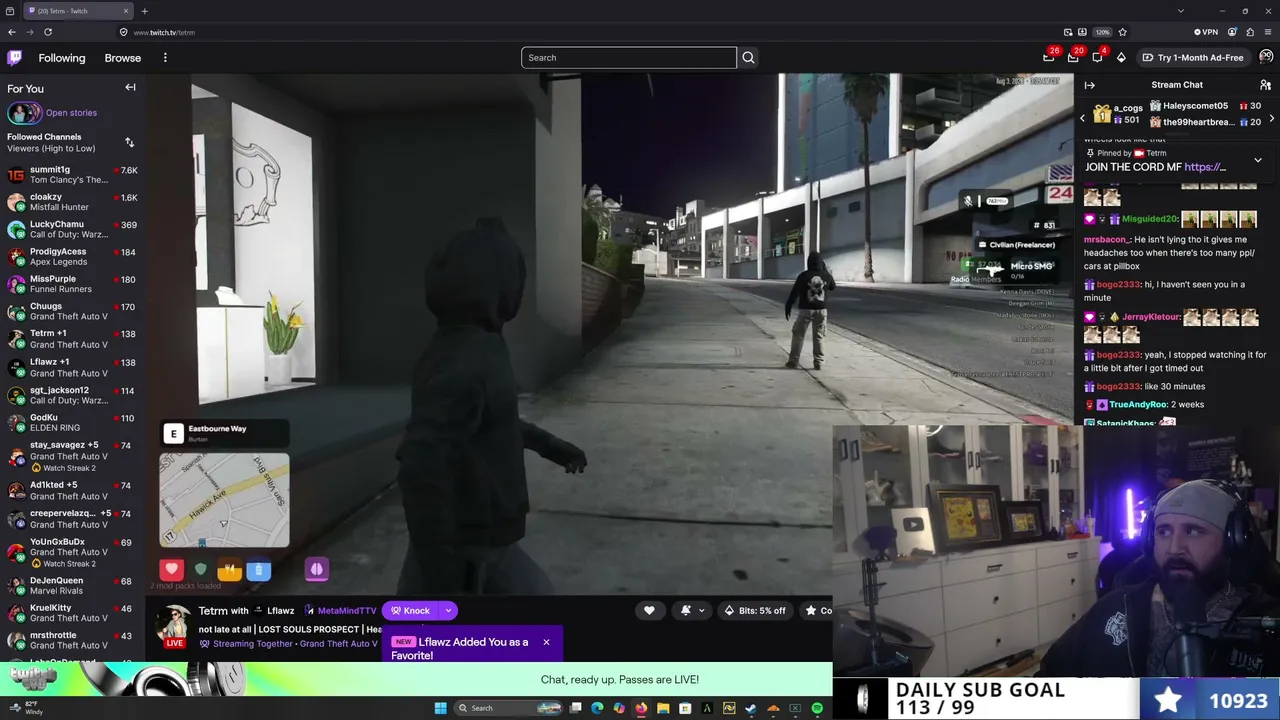This screenshot has height=720, width=1280.
Task: Open Chuugs channel in sidebar
Action: pyautogui.click(x=72, y=311)
